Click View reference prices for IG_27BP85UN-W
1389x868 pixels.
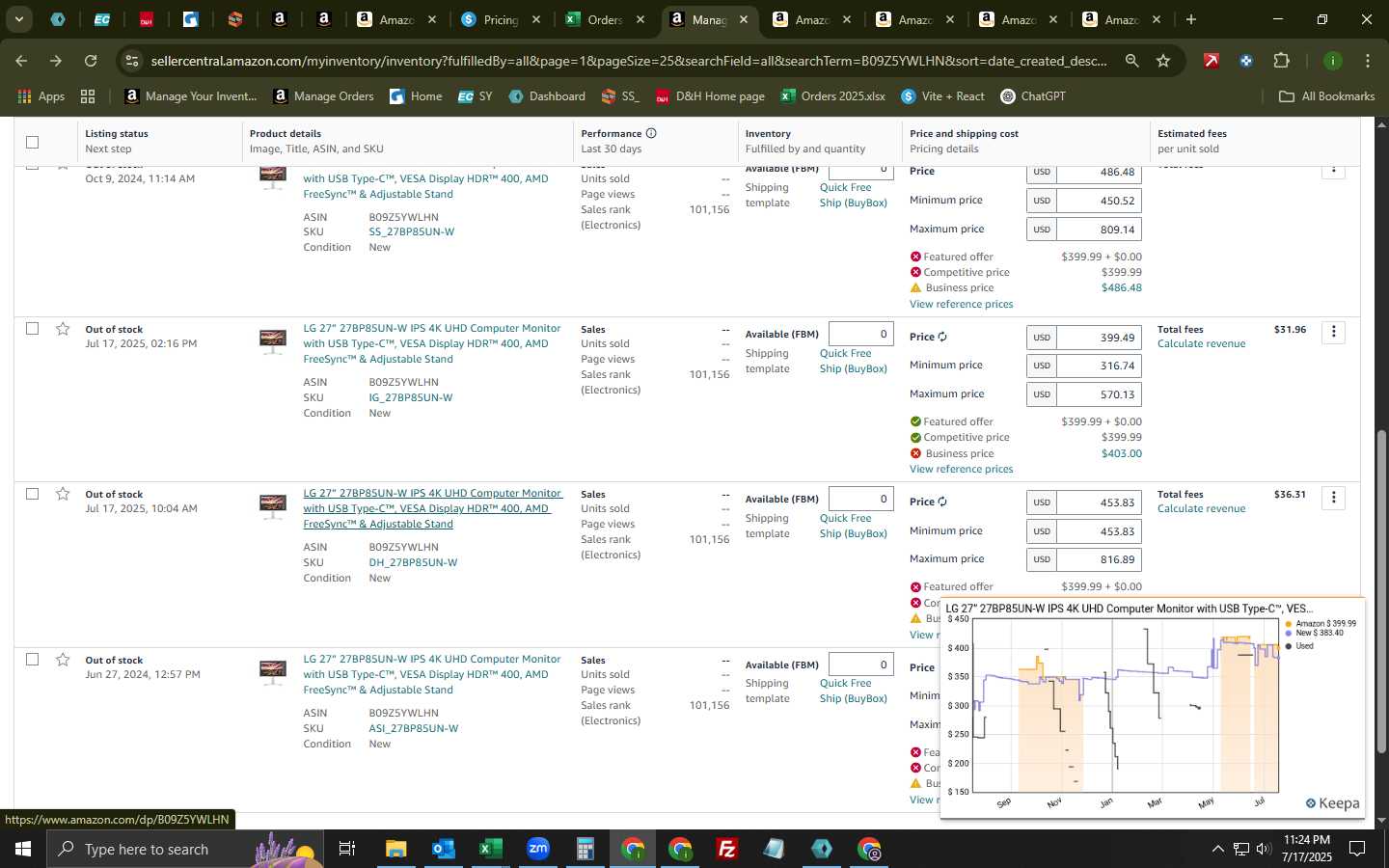click(x=961, y=469)
